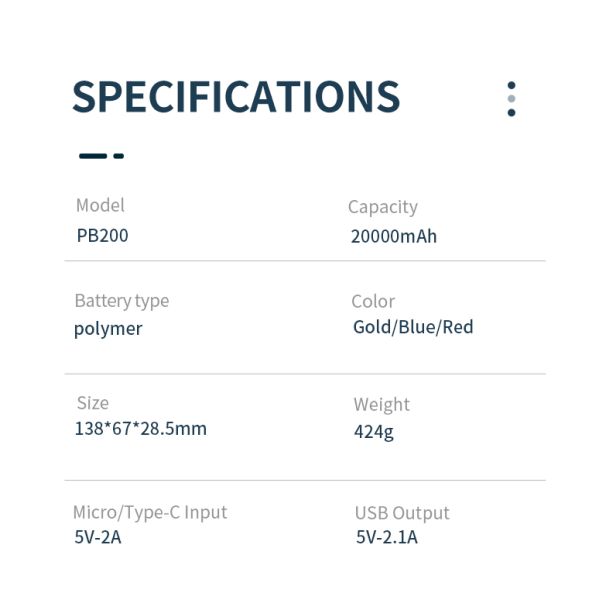Select the Capacity label
600x600 pixels.
(x=382, y=207)
